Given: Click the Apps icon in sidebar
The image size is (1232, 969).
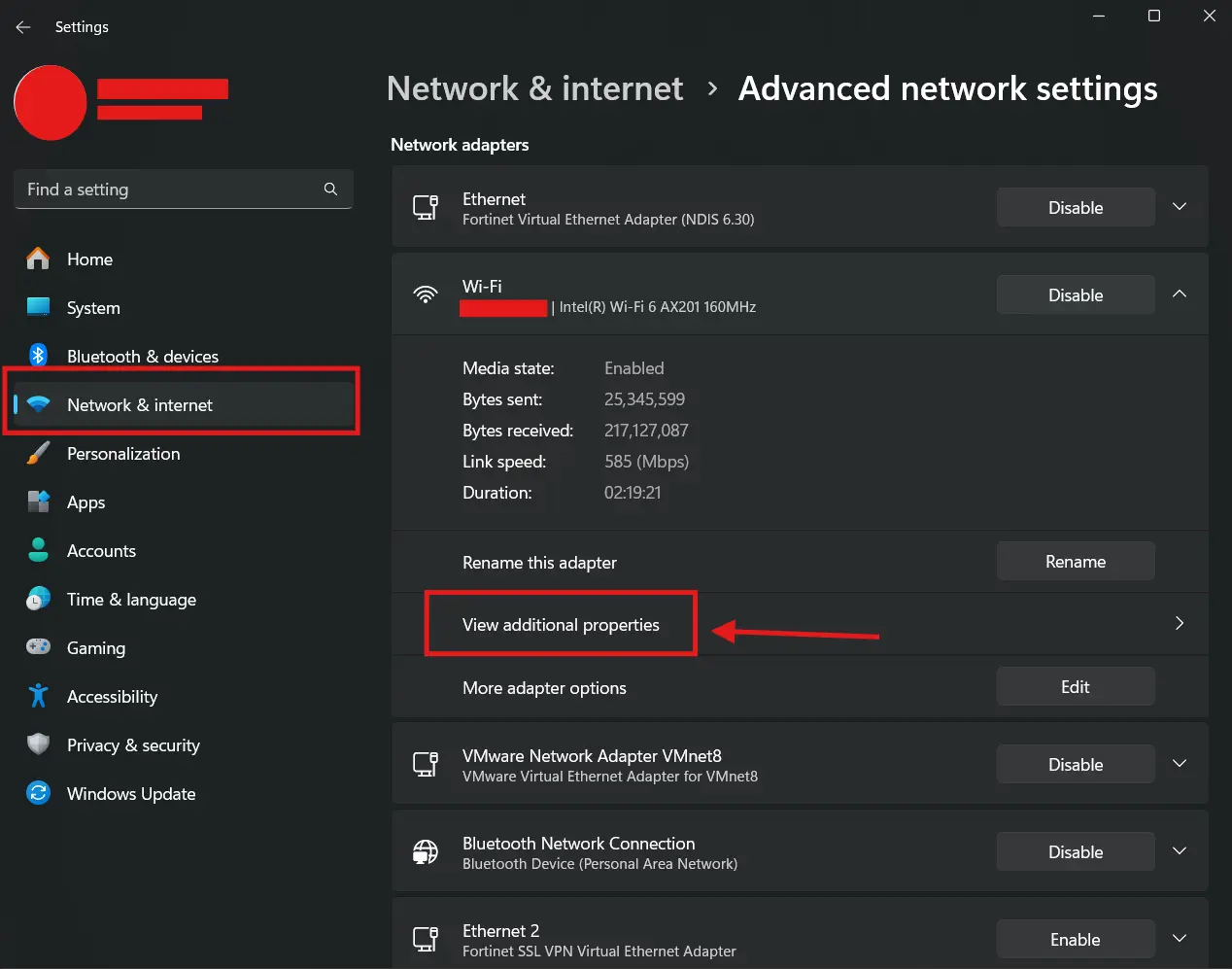Looking at the screenshot, I should pyautogui.click(x=38, y=502).
